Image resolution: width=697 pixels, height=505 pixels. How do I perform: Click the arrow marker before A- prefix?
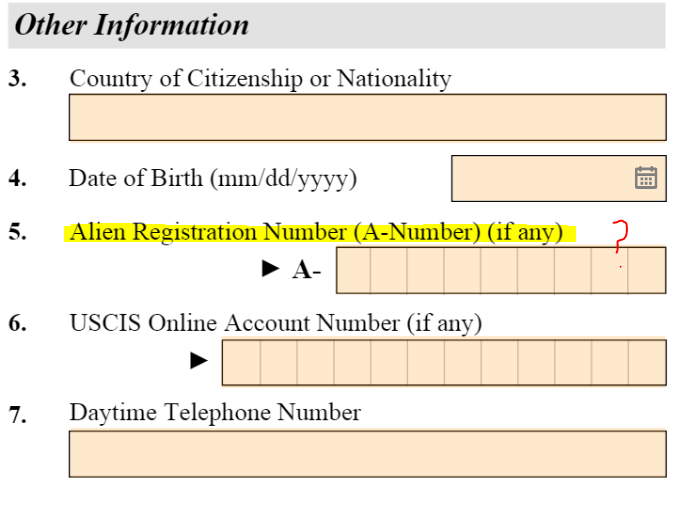coord(270,269)
